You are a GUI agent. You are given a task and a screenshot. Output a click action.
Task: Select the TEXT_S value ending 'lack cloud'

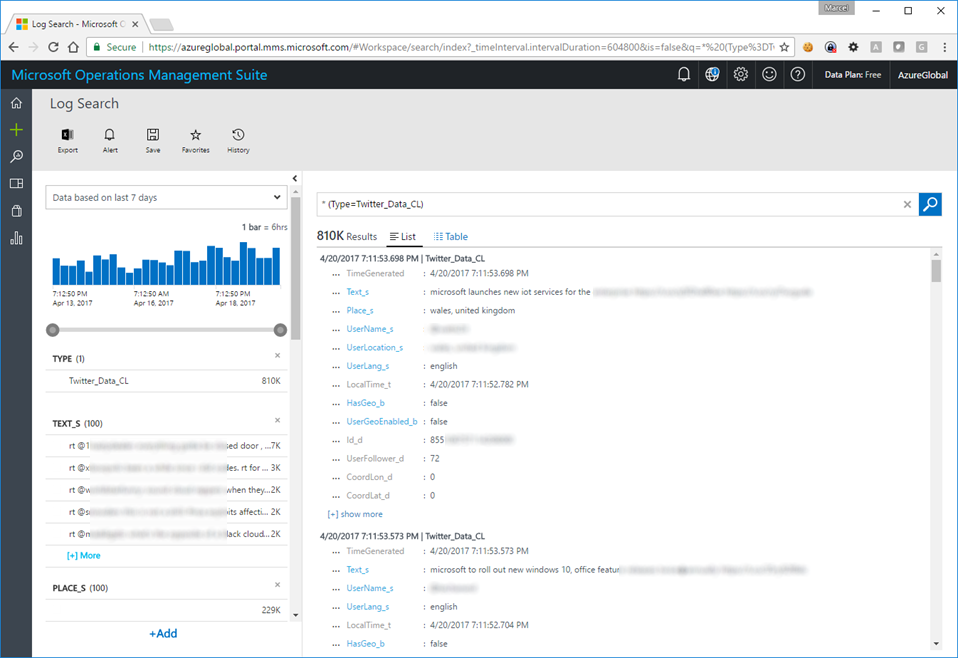point(166,534)
